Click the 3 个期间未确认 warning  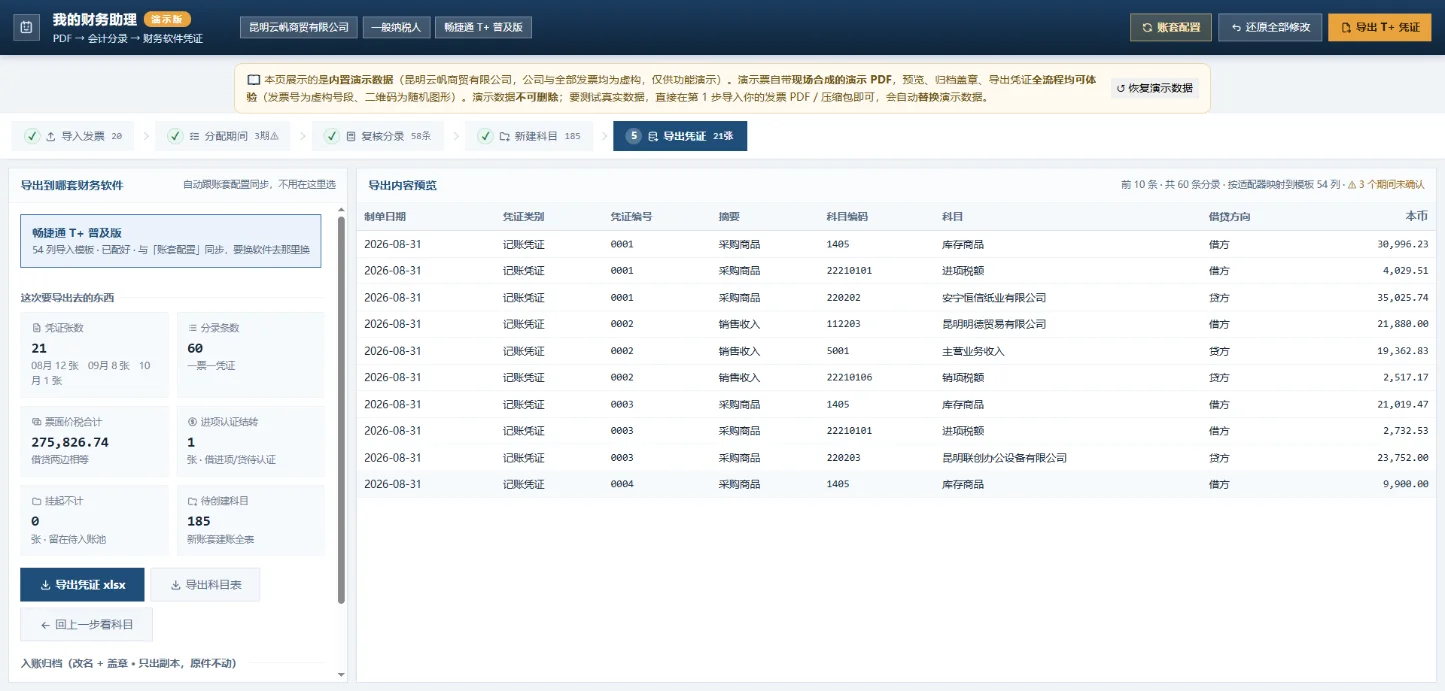(1386, 185)
